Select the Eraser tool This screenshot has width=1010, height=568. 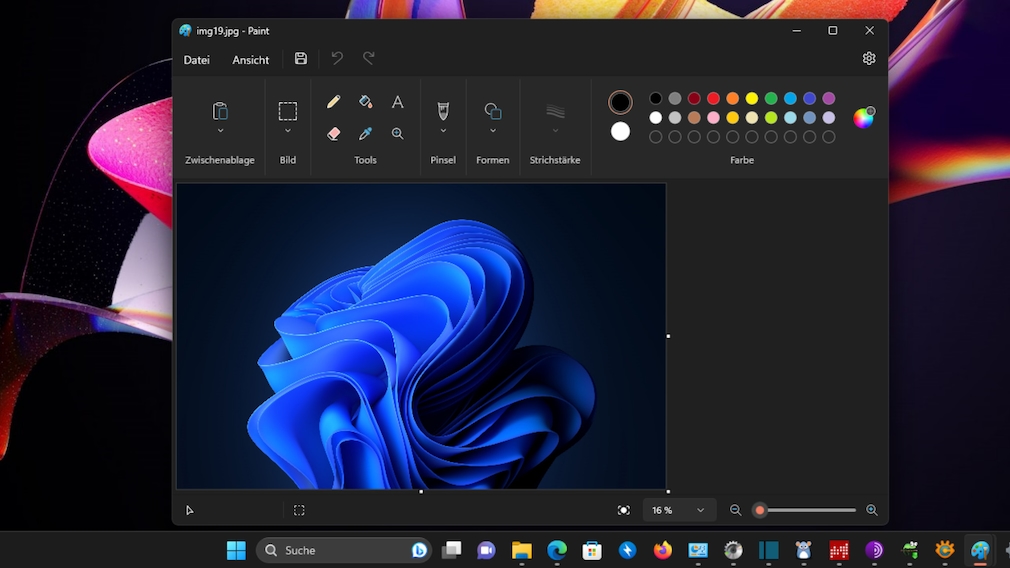tap(333, 133)
